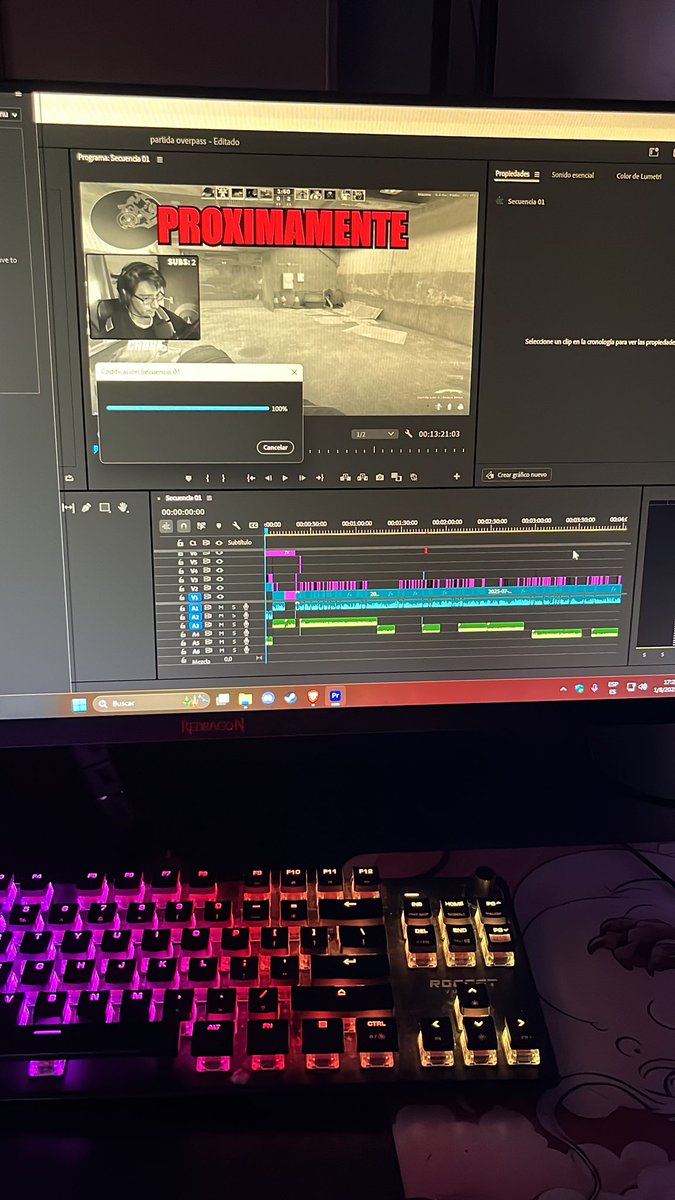Open playback resolution dropdown showing 1/2
The height and width of the screenshot is (1200, 675).
[x=375, y=434]
